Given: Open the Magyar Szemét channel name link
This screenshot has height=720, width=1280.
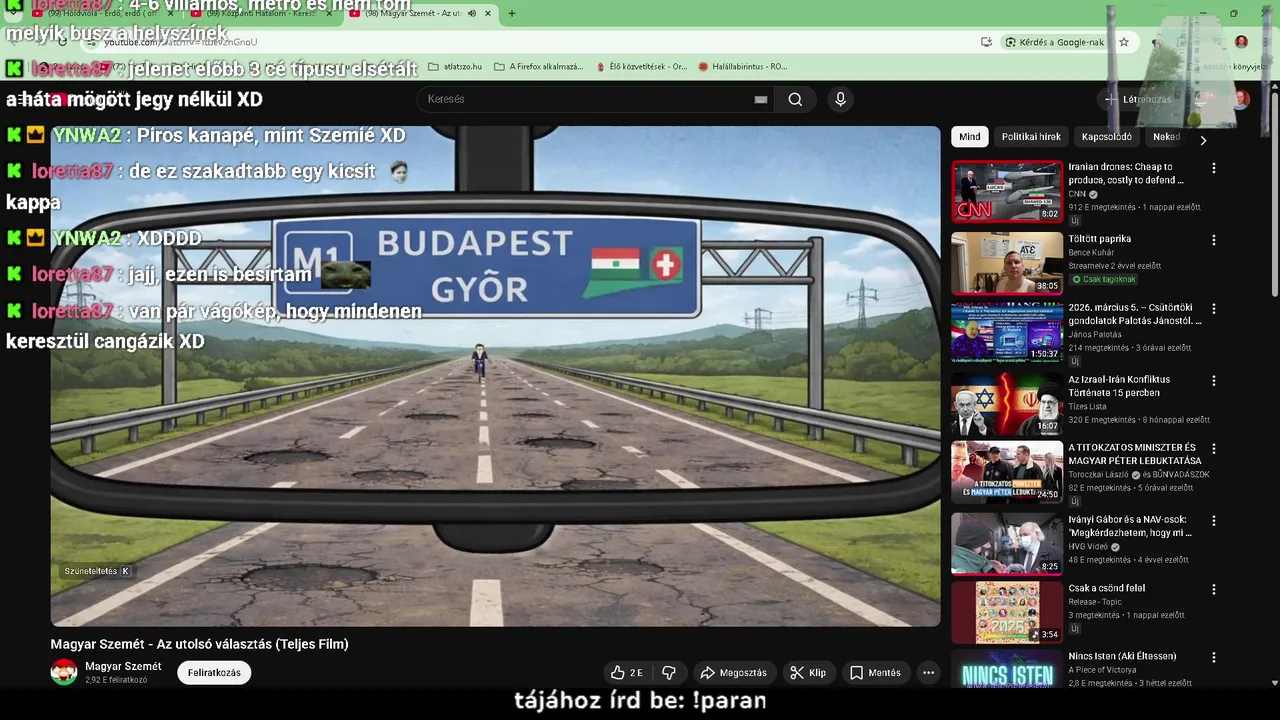Looking at the screenshot, I should click(x=123, y=666).
